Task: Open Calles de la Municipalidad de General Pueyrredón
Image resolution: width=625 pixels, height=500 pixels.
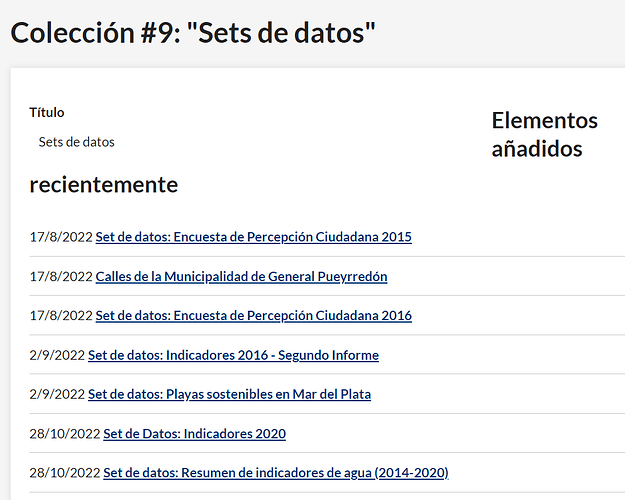Action: 242,276
